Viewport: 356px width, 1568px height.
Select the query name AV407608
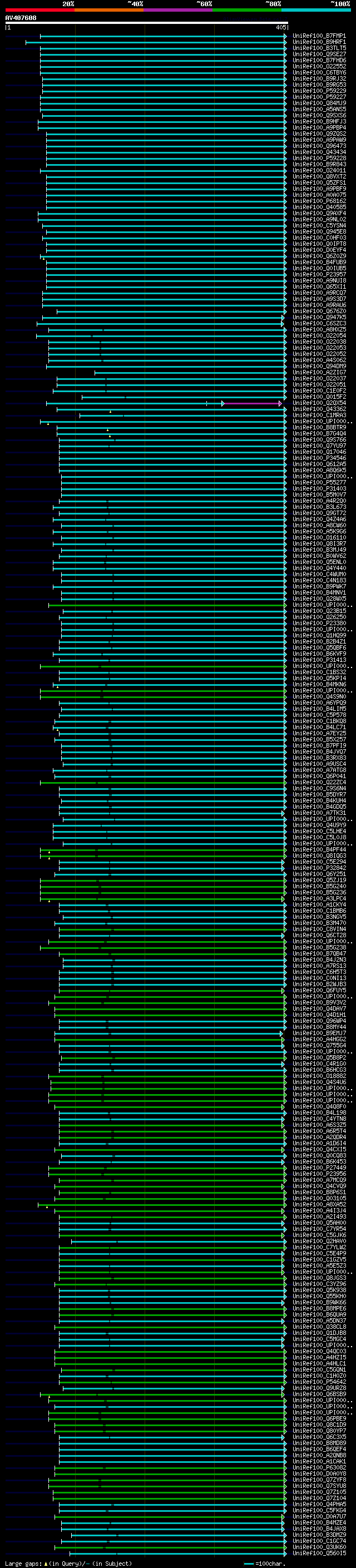pyautogui.click(x=21, y=18)
